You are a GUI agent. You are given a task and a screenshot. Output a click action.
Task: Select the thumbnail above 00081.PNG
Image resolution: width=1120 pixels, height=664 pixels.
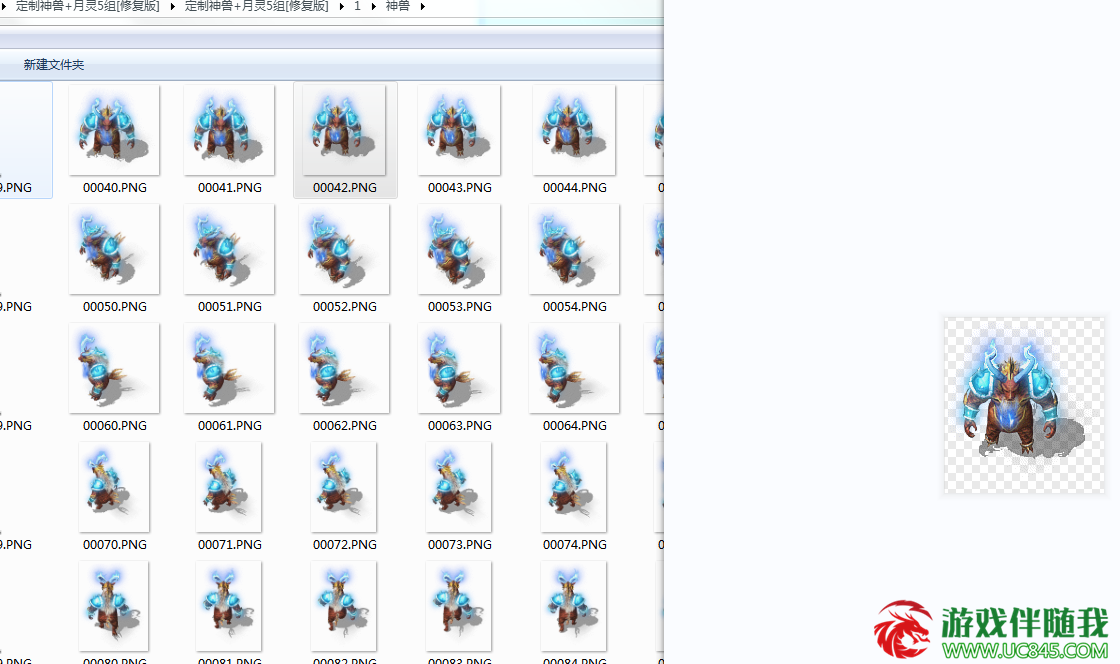coord(229,606)
